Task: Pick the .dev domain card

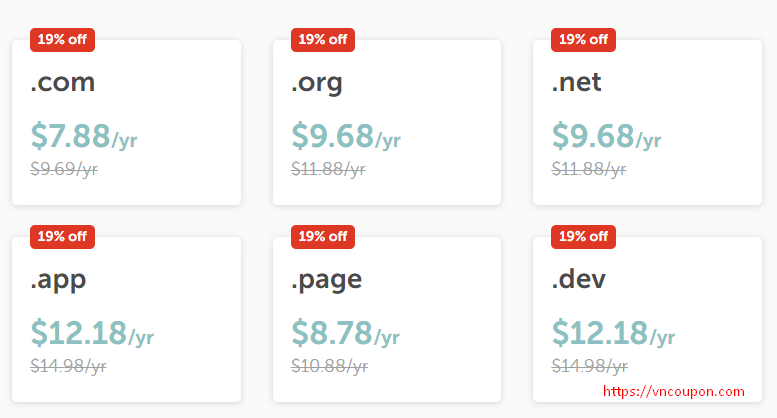Action: pyautogui.click(x=647, y=319)
